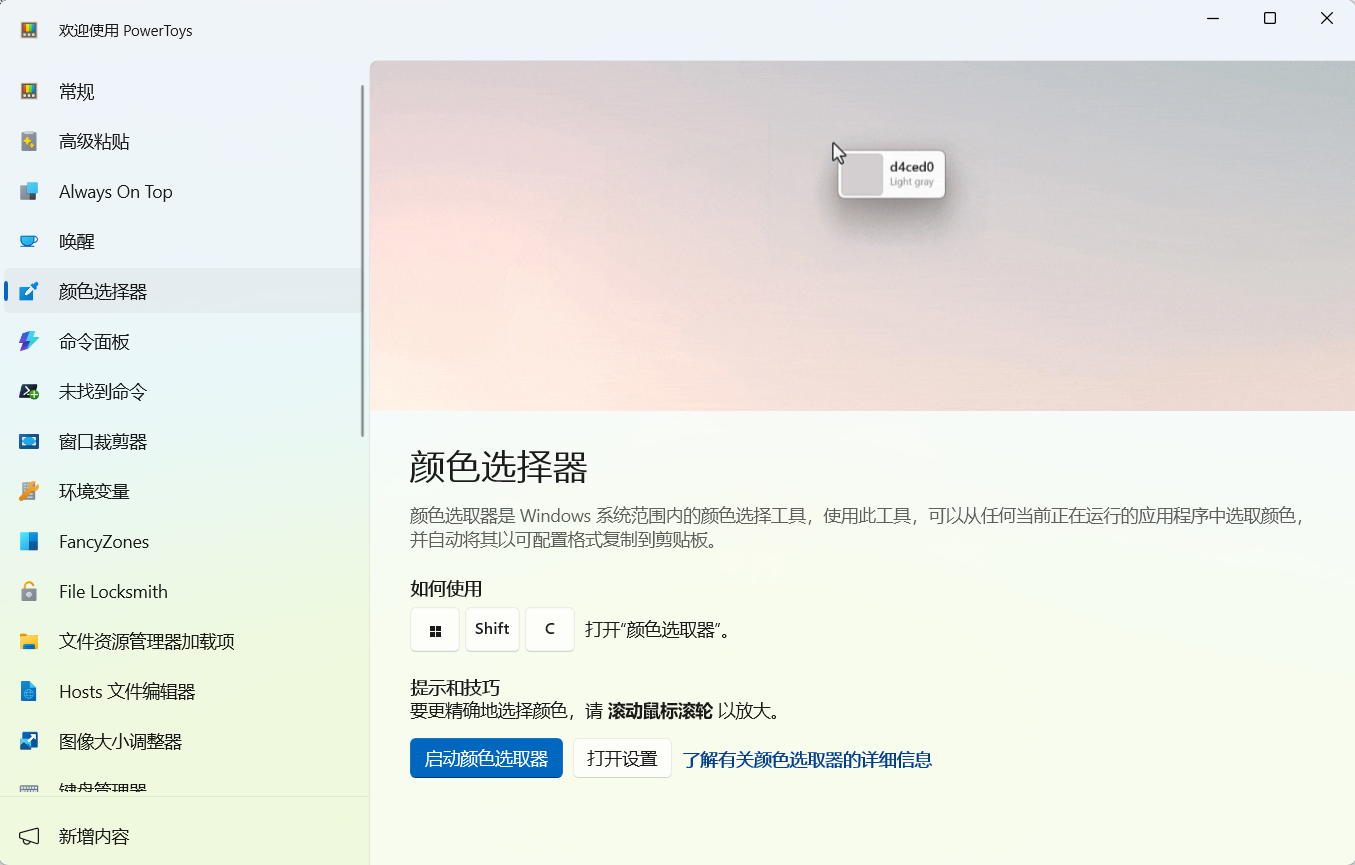Open the 常规 page
Screen dimensions: 1355x865
[184, 92]
